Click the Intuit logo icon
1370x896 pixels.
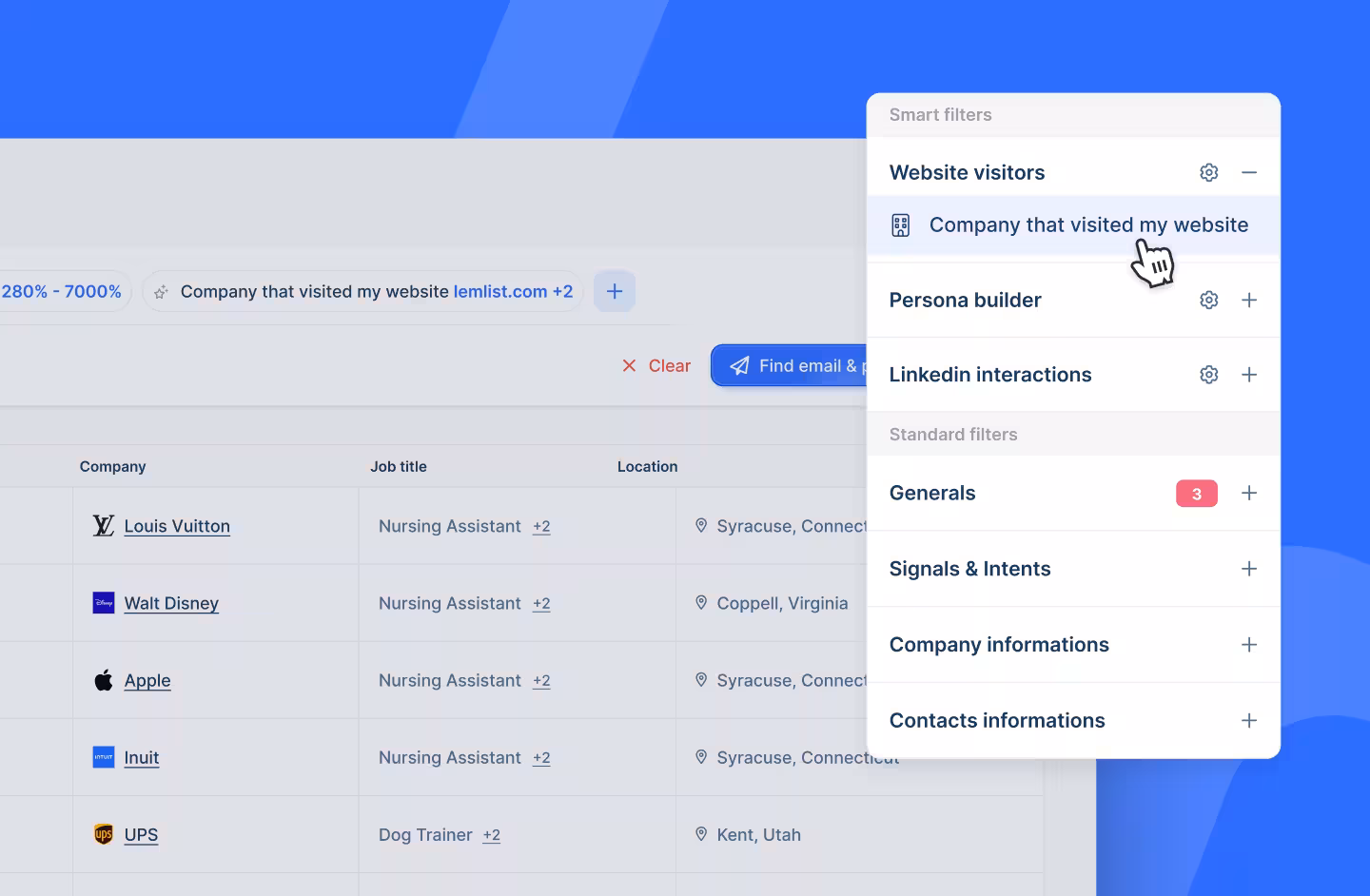click(x=104, y=757)
